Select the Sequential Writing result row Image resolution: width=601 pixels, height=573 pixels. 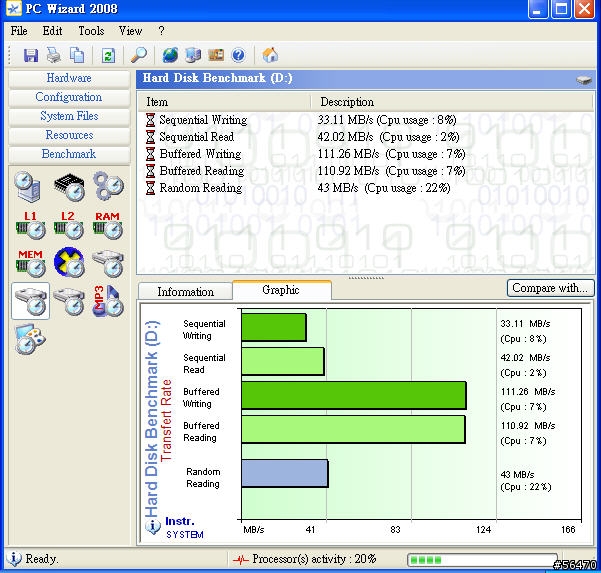[x=365, y=120]
